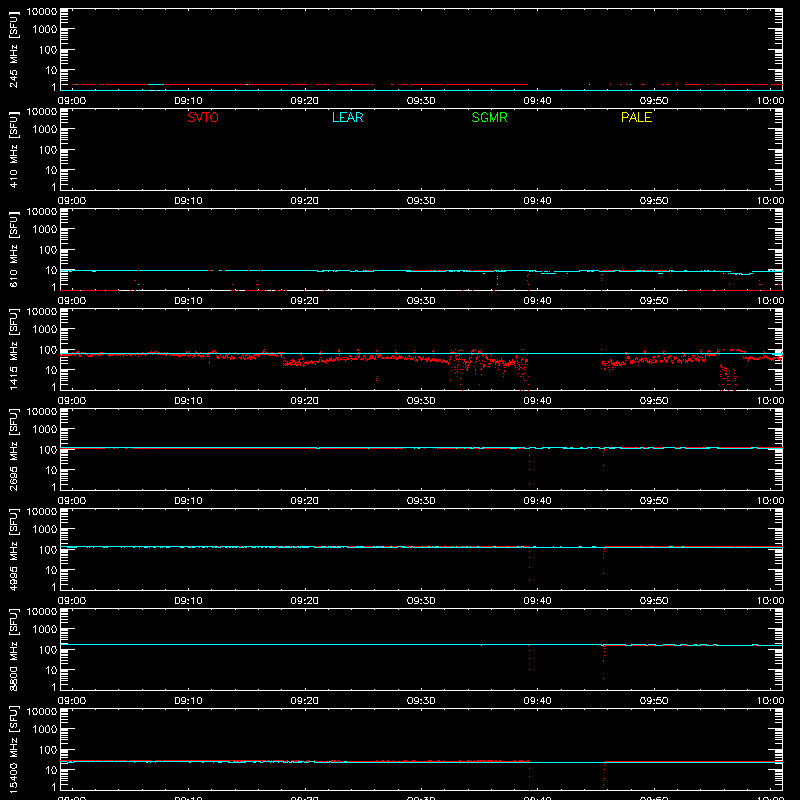Click 09:10 time label of 2695 MHz plot
The height and width of the screenshot is (800, 800).
pyautogui.click(x=188, y=501)
